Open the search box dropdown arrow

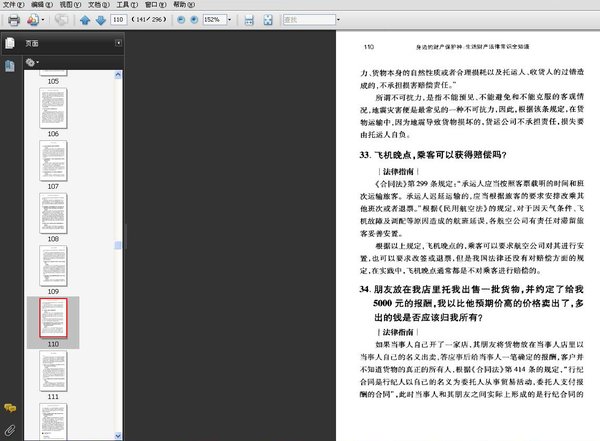coord(336,20)
